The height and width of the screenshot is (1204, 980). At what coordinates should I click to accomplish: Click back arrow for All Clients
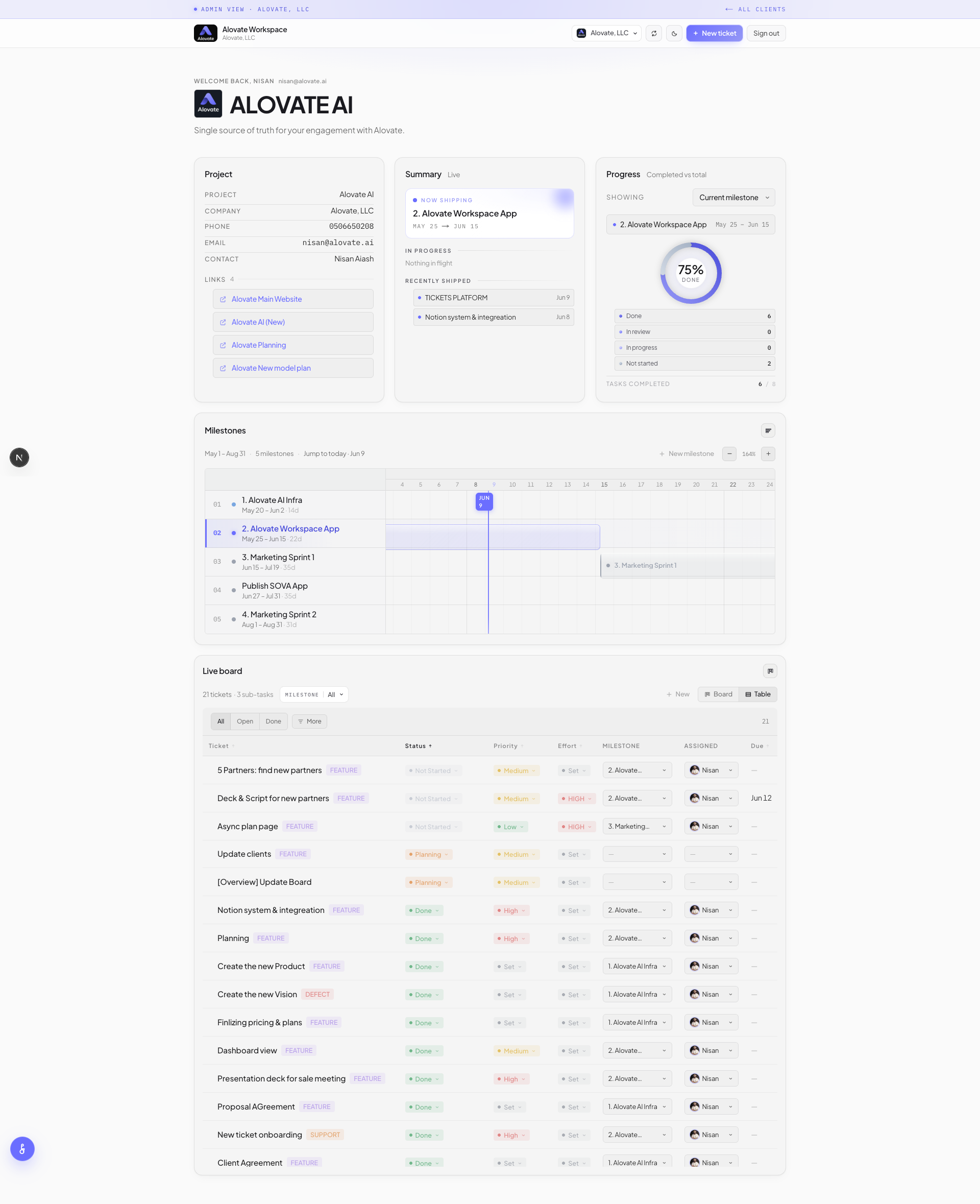click(x=729, y=10)
